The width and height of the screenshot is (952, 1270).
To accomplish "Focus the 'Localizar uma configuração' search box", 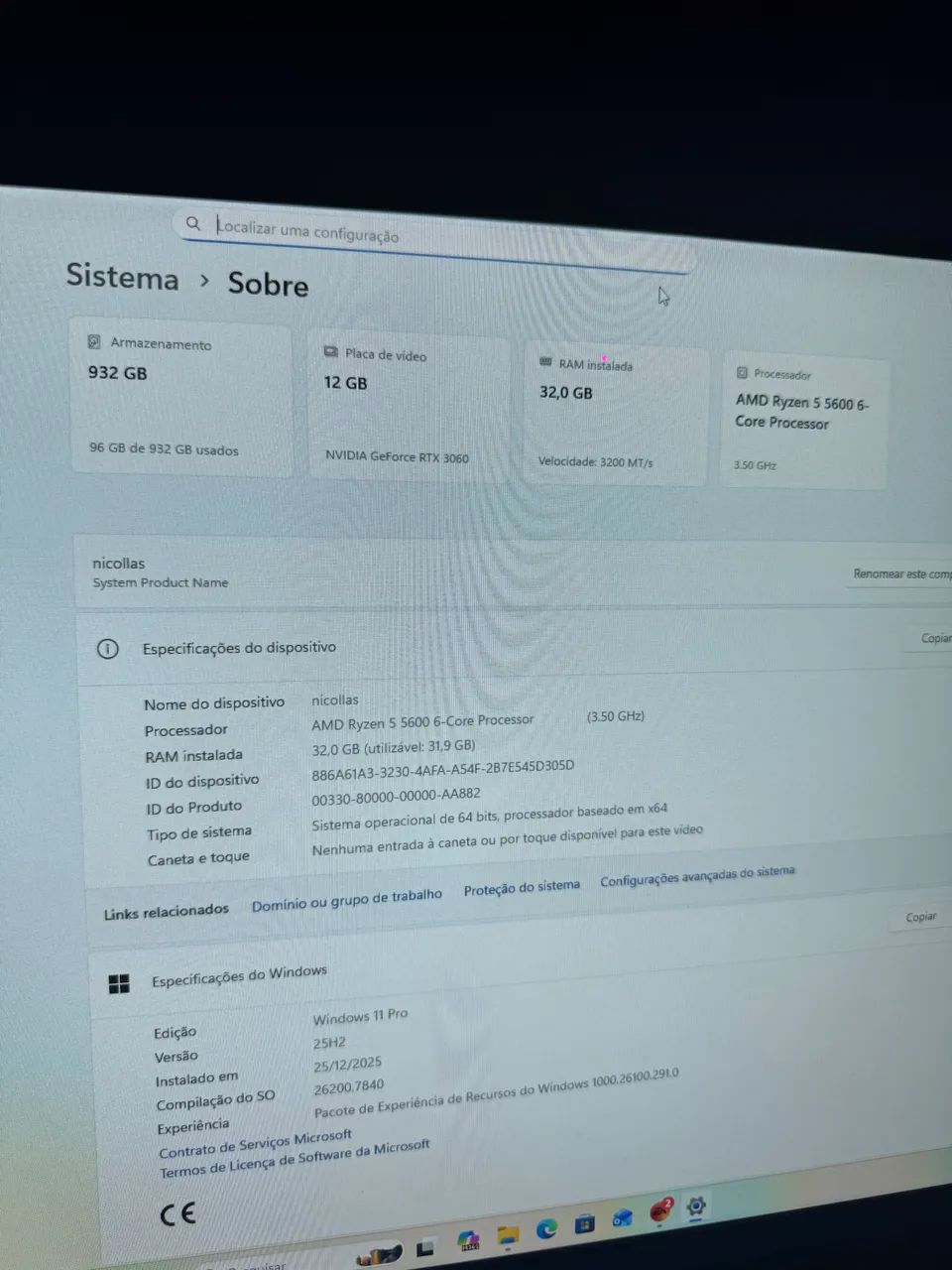I will click(x=436, y=241).
